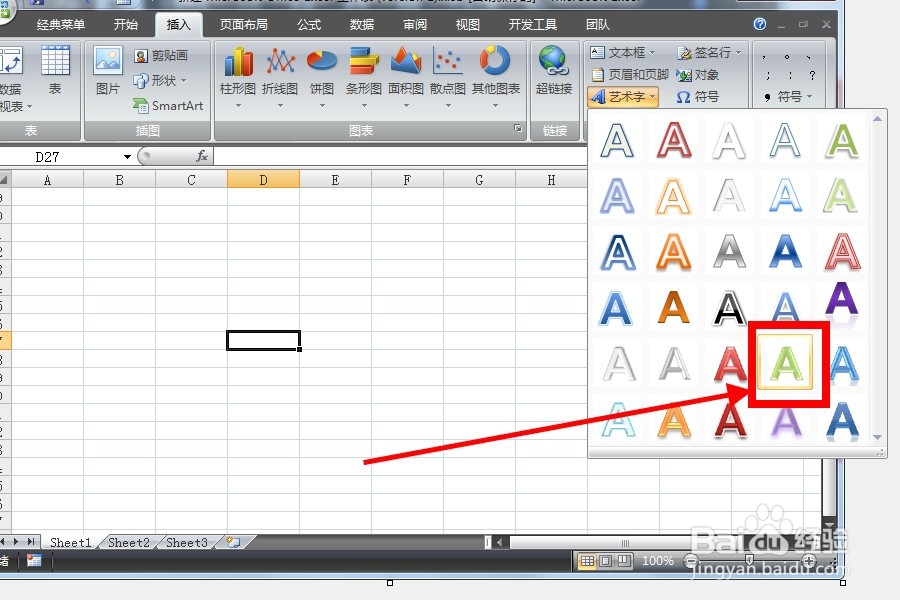Click the 100% zoom level button
The height and width of the screenshot is (600, 900).
(658, 560)
